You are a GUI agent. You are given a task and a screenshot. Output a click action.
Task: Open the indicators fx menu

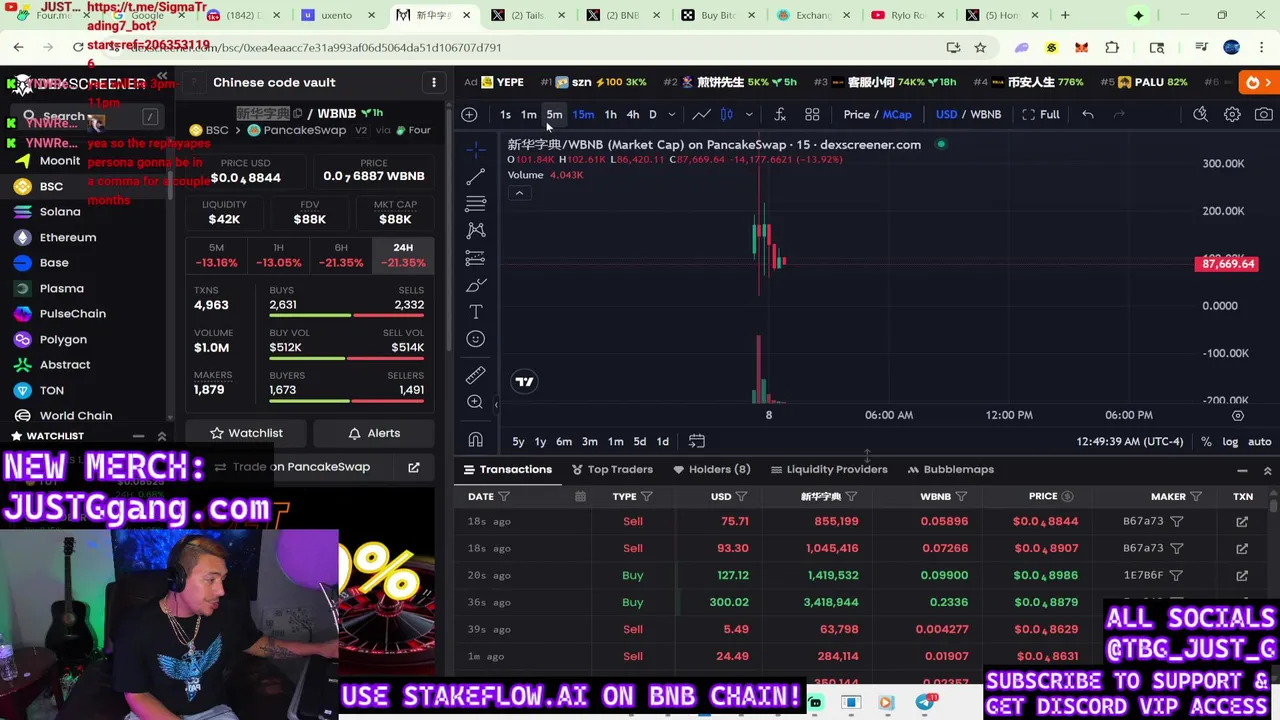[x=780, y=114]
